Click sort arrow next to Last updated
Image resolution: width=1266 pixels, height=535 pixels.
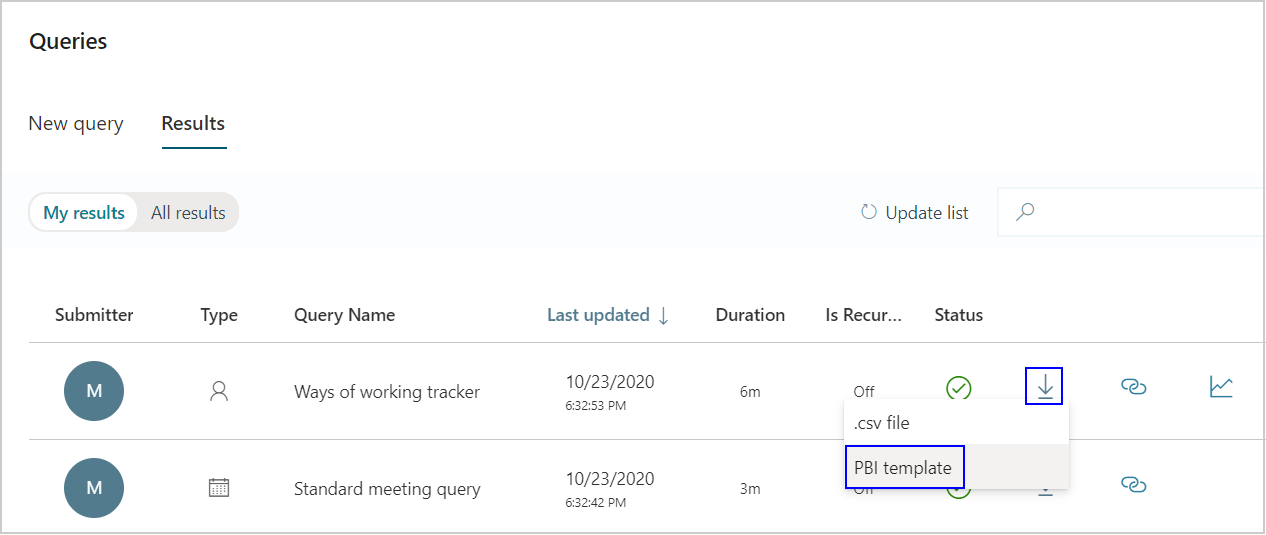[663, 315]
